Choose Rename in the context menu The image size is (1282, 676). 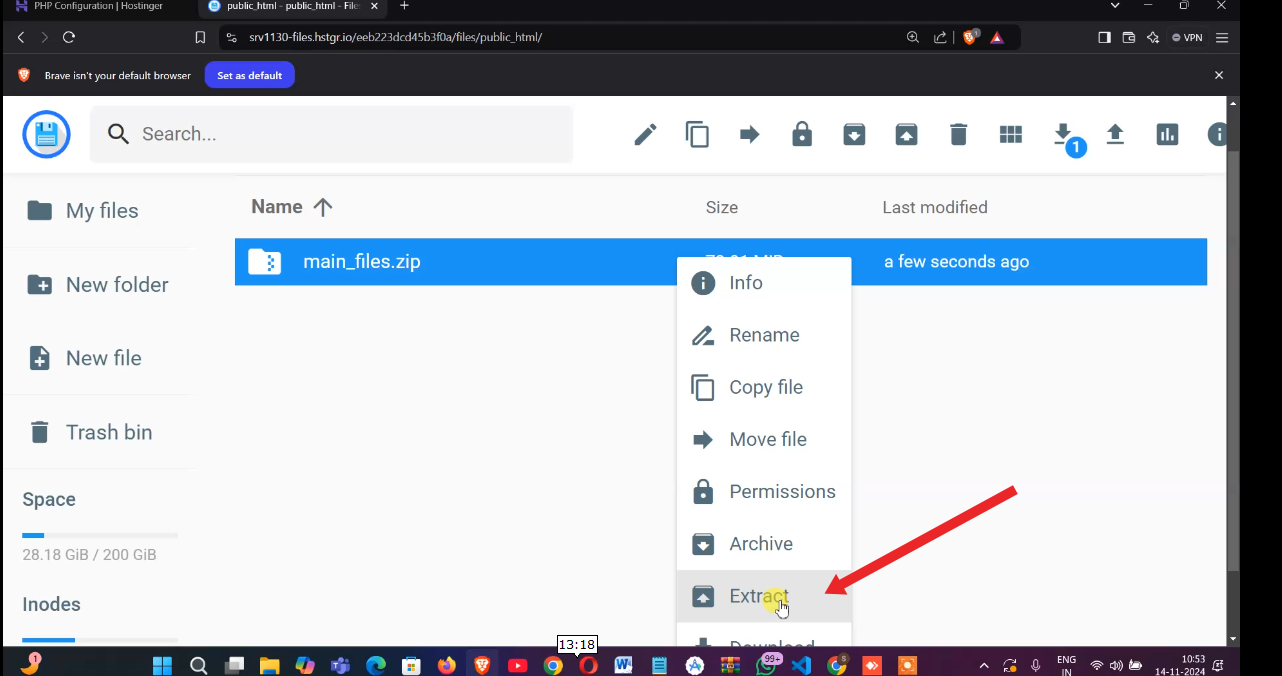[x=764, y=335]
